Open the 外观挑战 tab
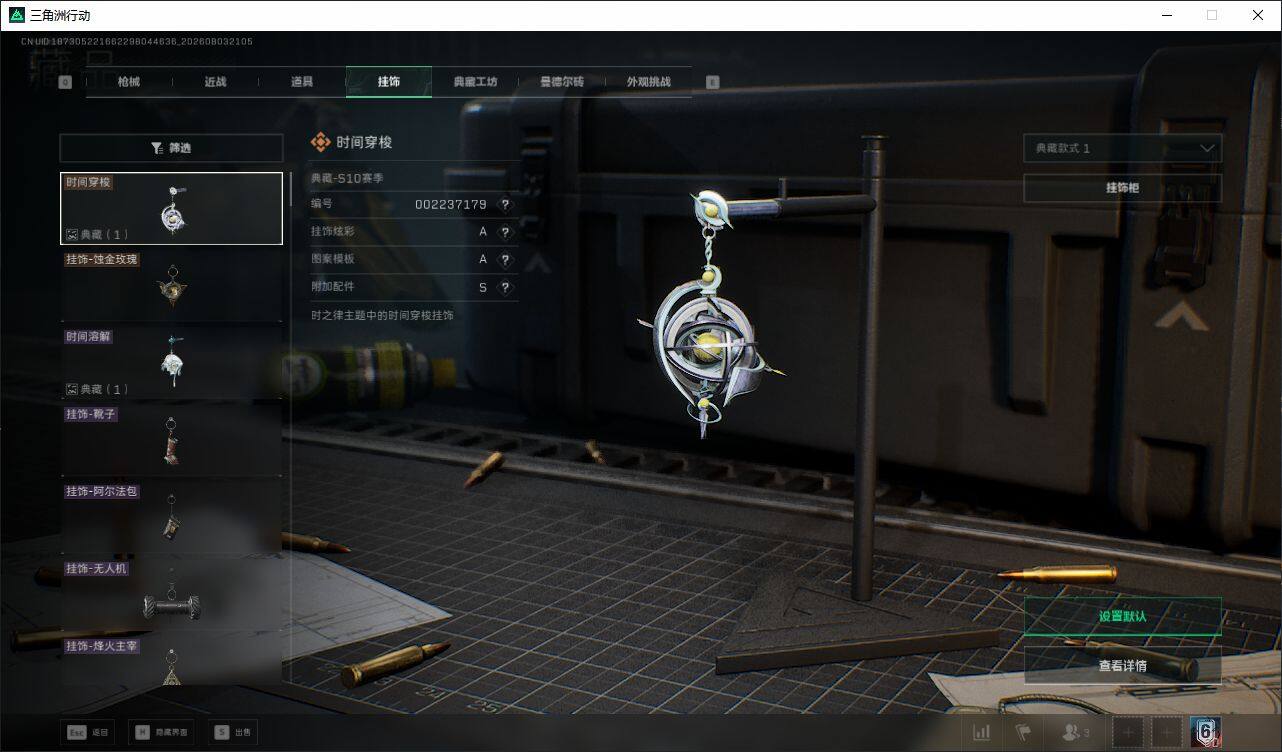The width and height of the screenshot is (1282, 752). [x=648, y=82]
